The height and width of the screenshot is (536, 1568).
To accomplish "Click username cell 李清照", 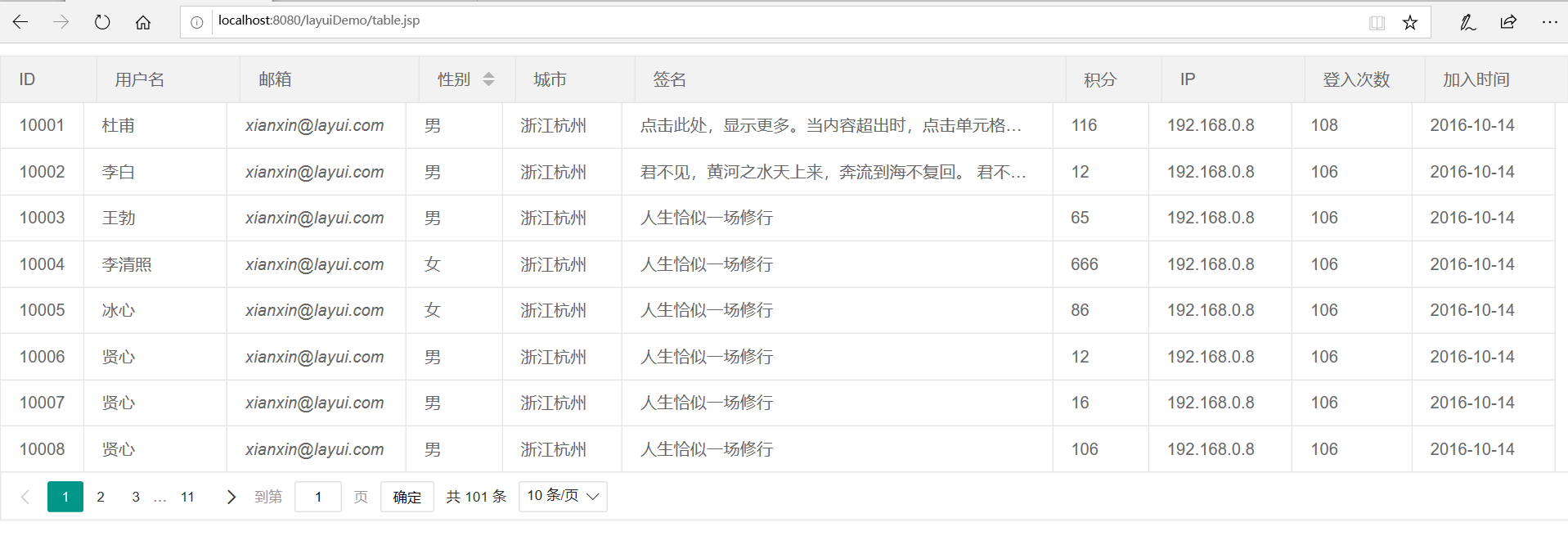I will tap(155, 264).
